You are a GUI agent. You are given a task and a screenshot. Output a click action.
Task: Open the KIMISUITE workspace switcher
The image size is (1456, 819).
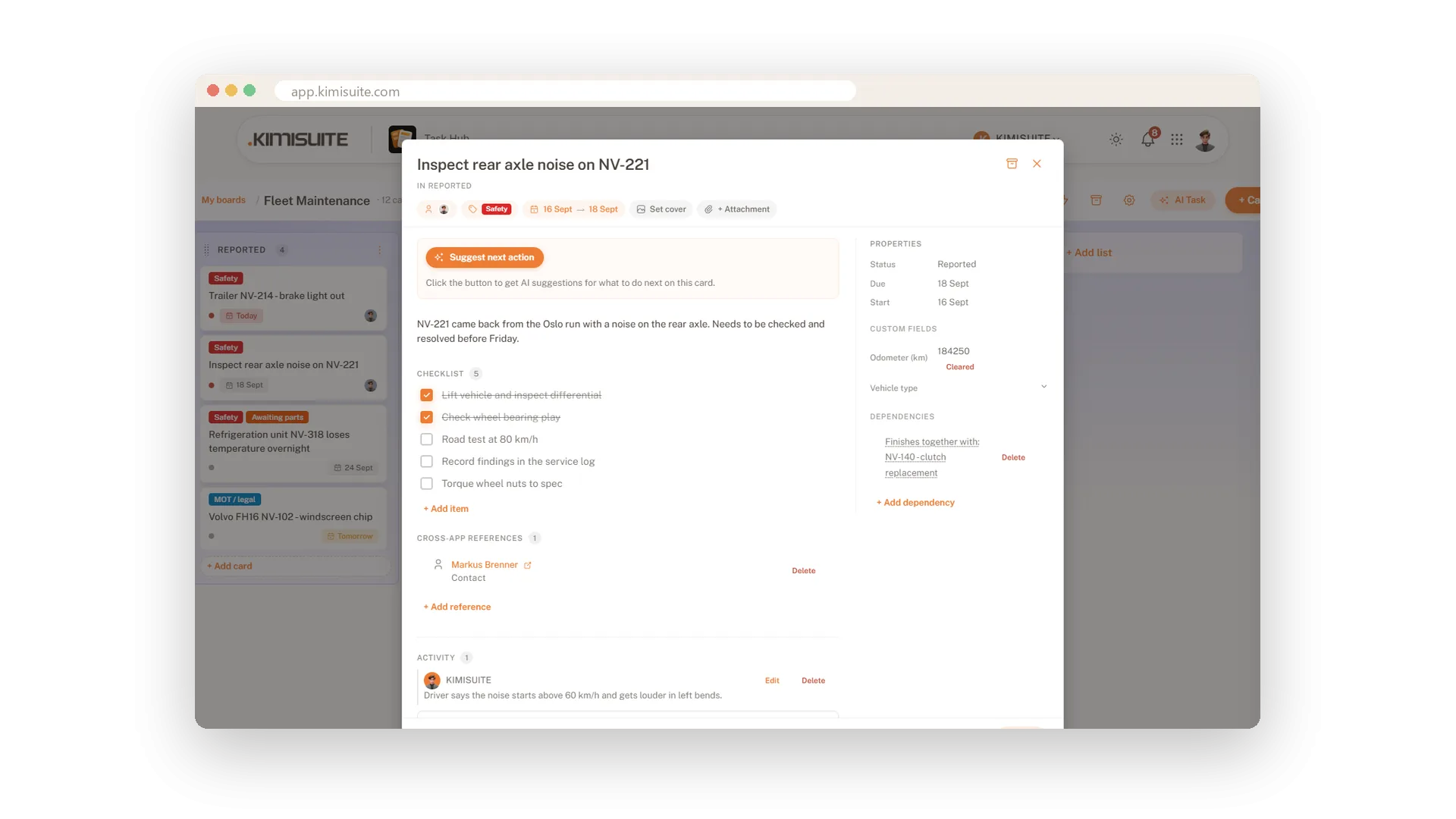point(1018,137)
